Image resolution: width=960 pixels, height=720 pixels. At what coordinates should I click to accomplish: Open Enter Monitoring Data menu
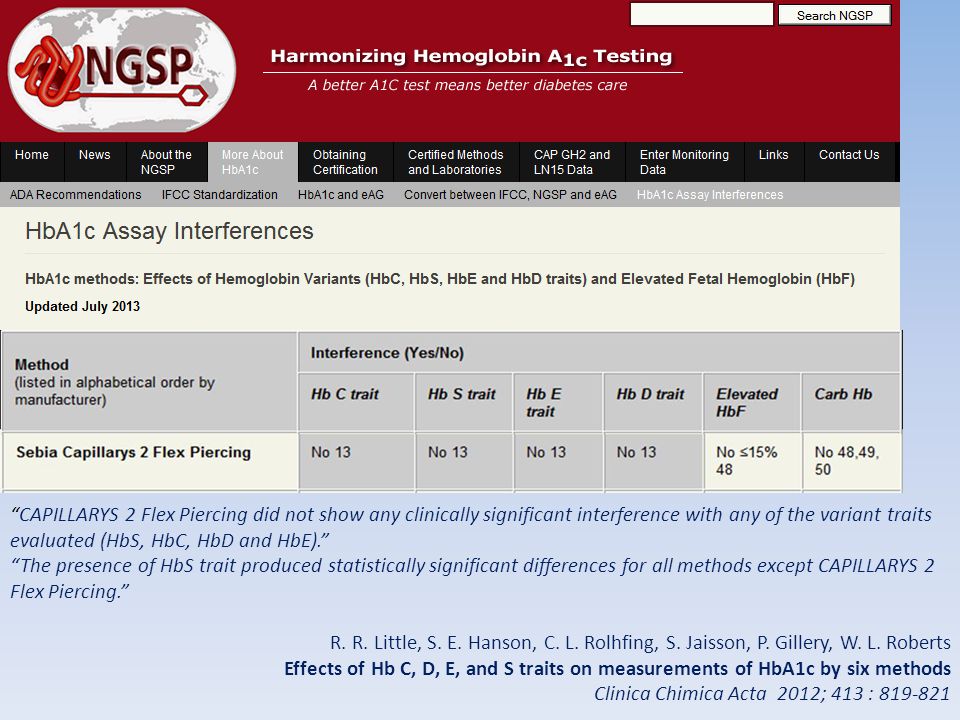pos(684,162)
